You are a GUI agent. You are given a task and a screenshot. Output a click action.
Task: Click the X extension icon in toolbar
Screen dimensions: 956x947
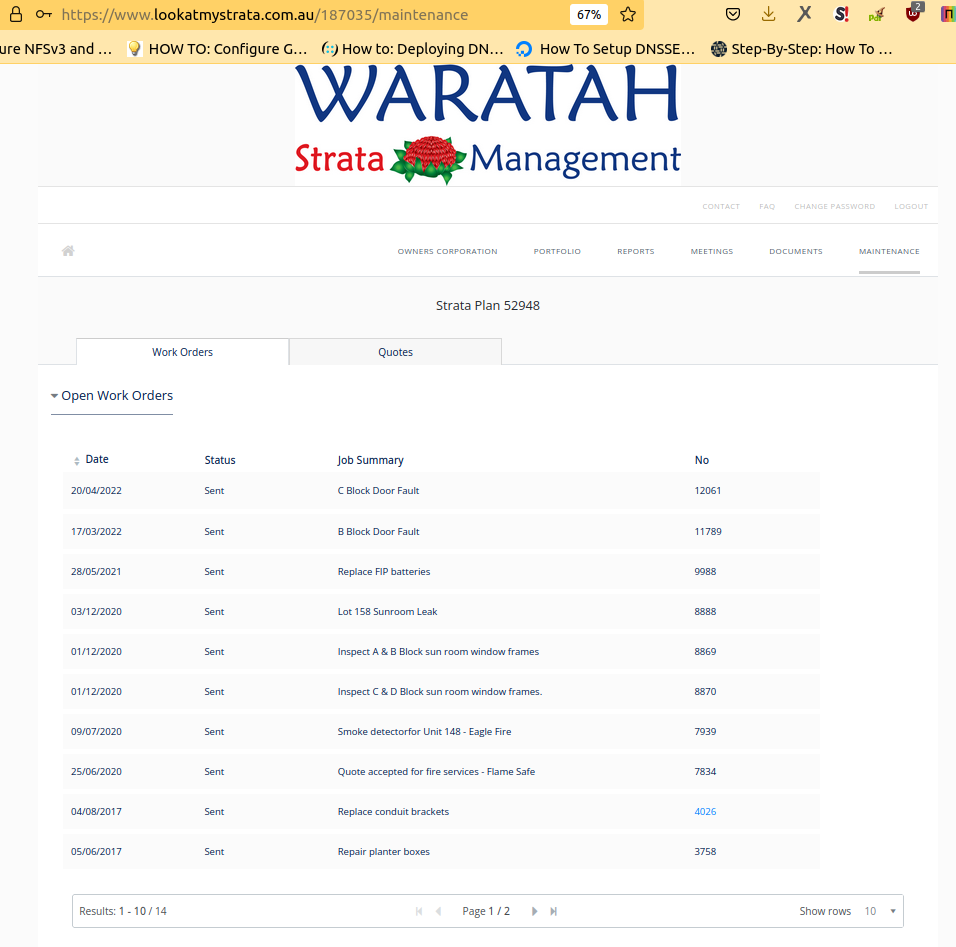(x=805, y=14)
